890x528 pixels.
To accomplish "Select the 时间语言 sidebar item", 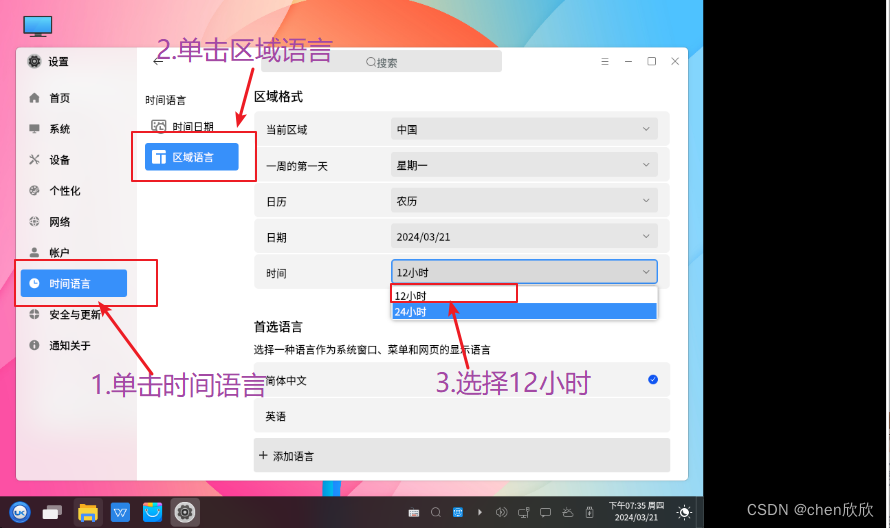I will pos(74,283).
